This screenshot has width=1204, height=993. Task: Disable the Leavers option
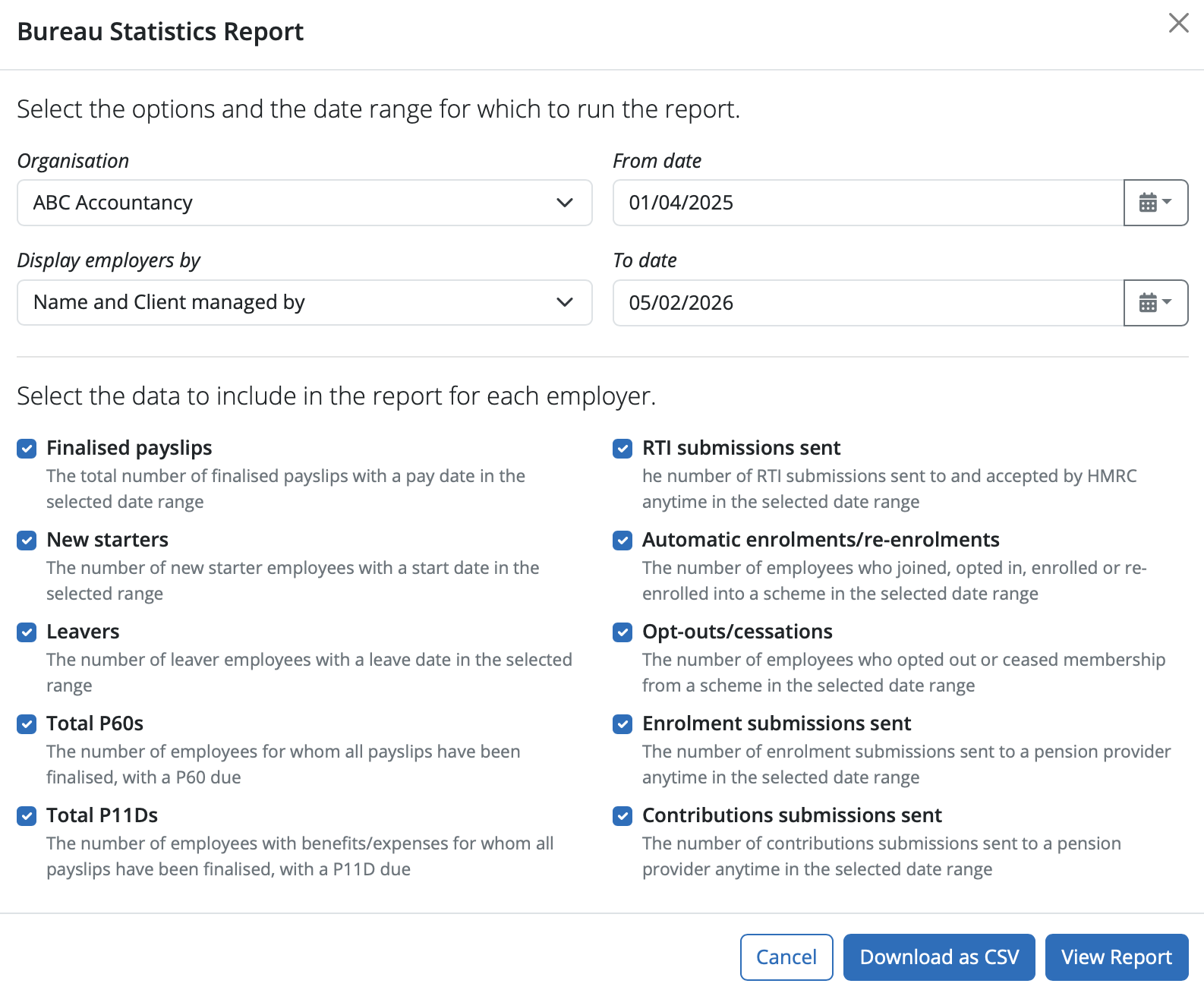pyautogui.click(x=27, y=632)
